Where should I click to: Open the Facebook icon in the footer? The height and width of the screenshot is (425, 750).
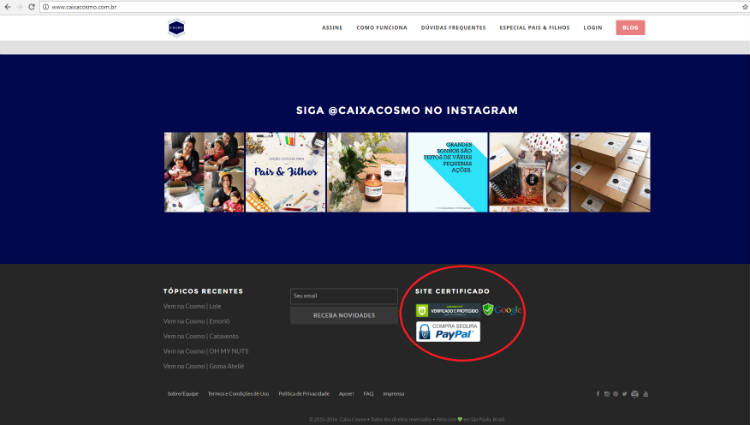pyautogui.click(x=597, y=394)
